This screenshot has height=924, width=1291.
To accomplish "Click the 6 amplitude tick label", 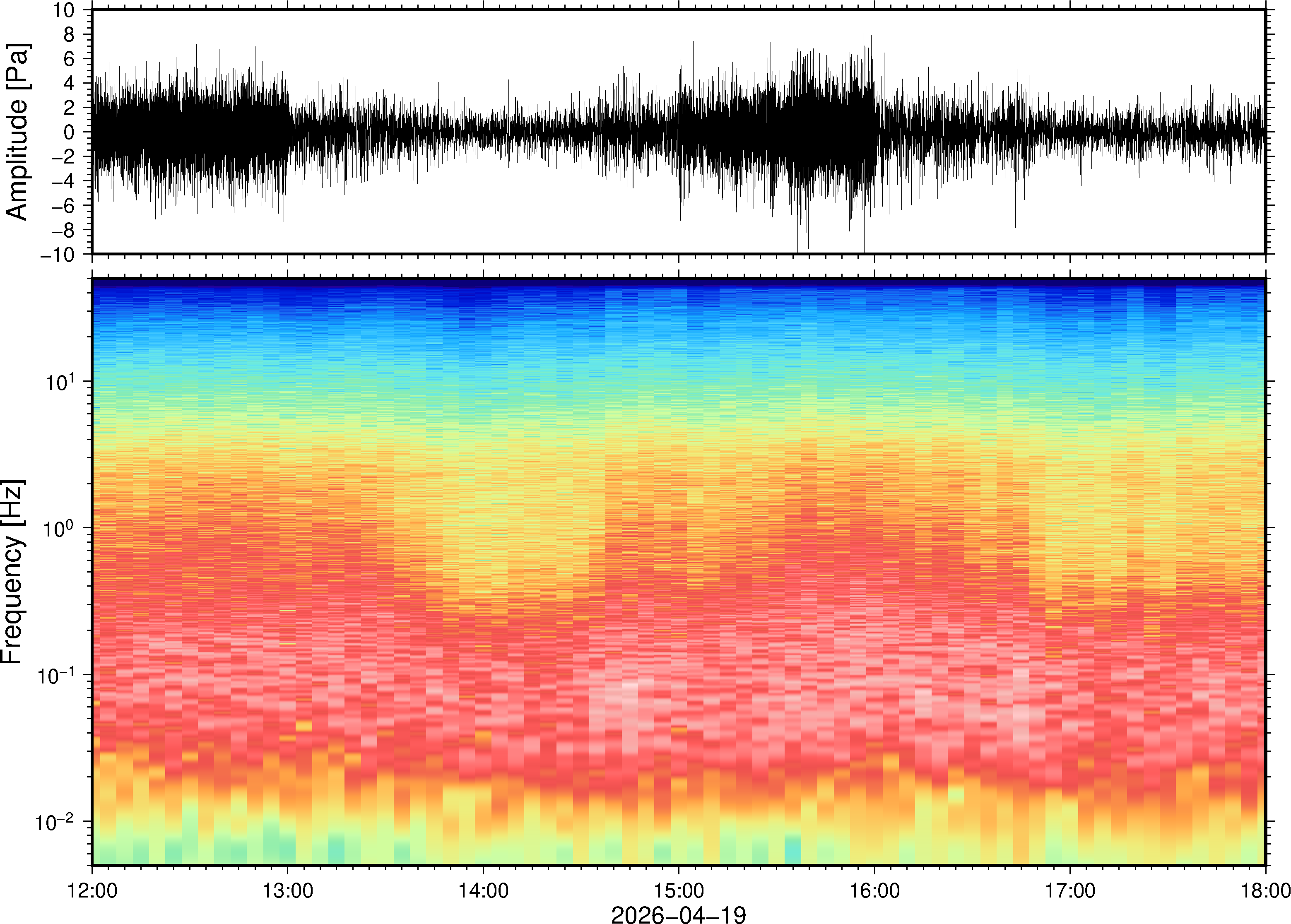I will pyautogui.click(x=69, y=59).
